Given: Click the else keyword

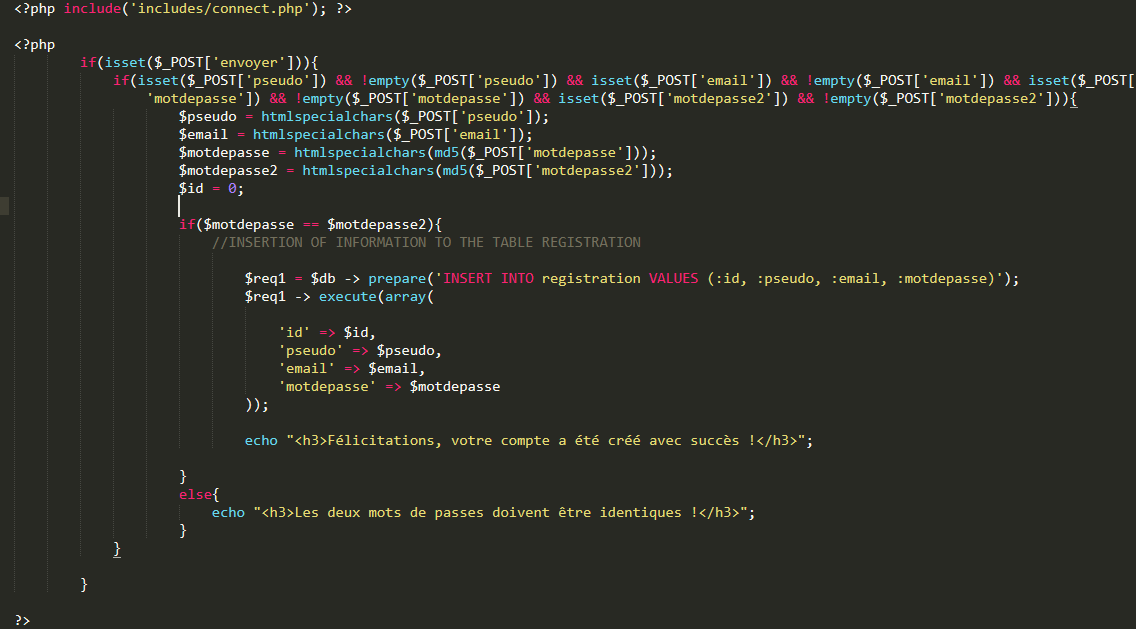Looking at the screenshot, I should [x=196, y=494].
